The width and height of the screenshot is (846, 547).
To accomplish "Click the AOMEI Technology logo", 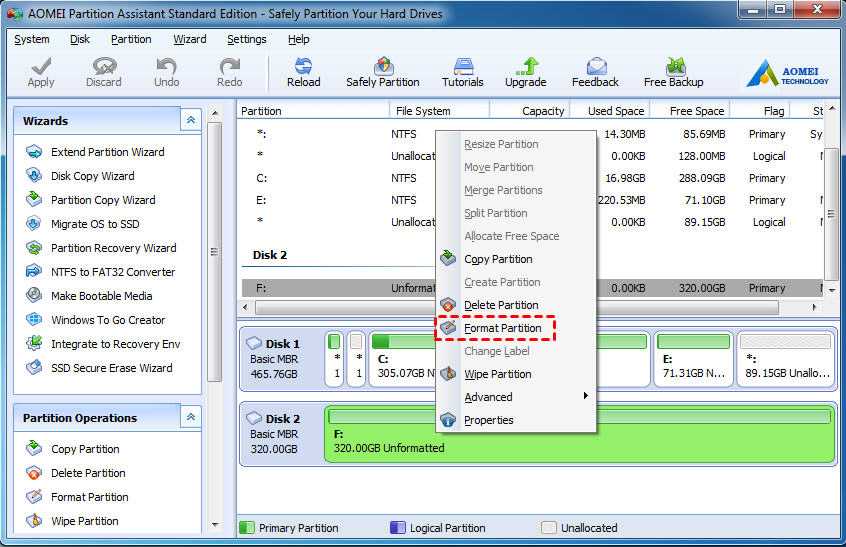I will point(788,73).
